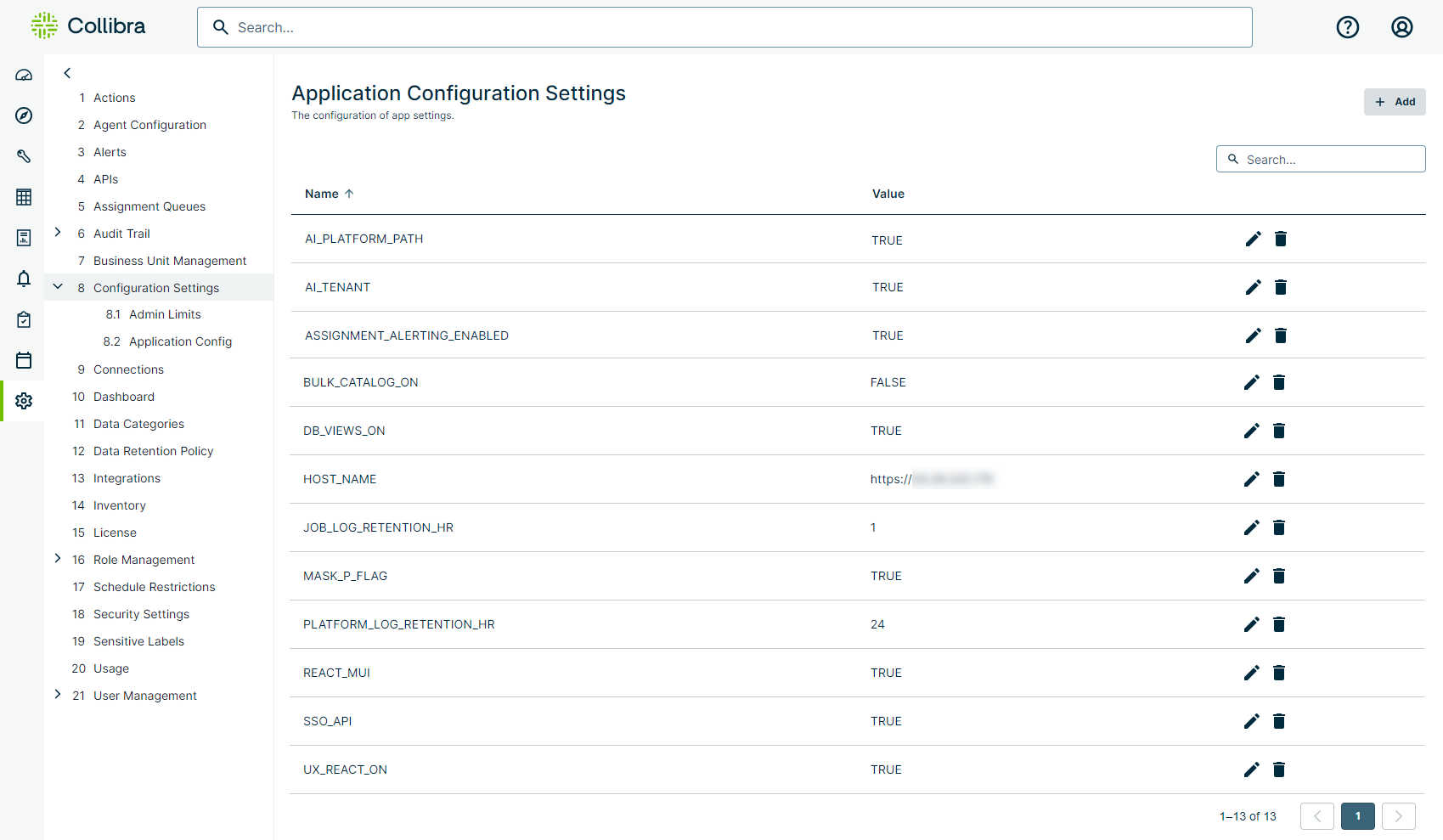Viewport: 1443px width, 840px height.
Task: Open the notifications bell in sidebar
Action: [x=24, y=279]
